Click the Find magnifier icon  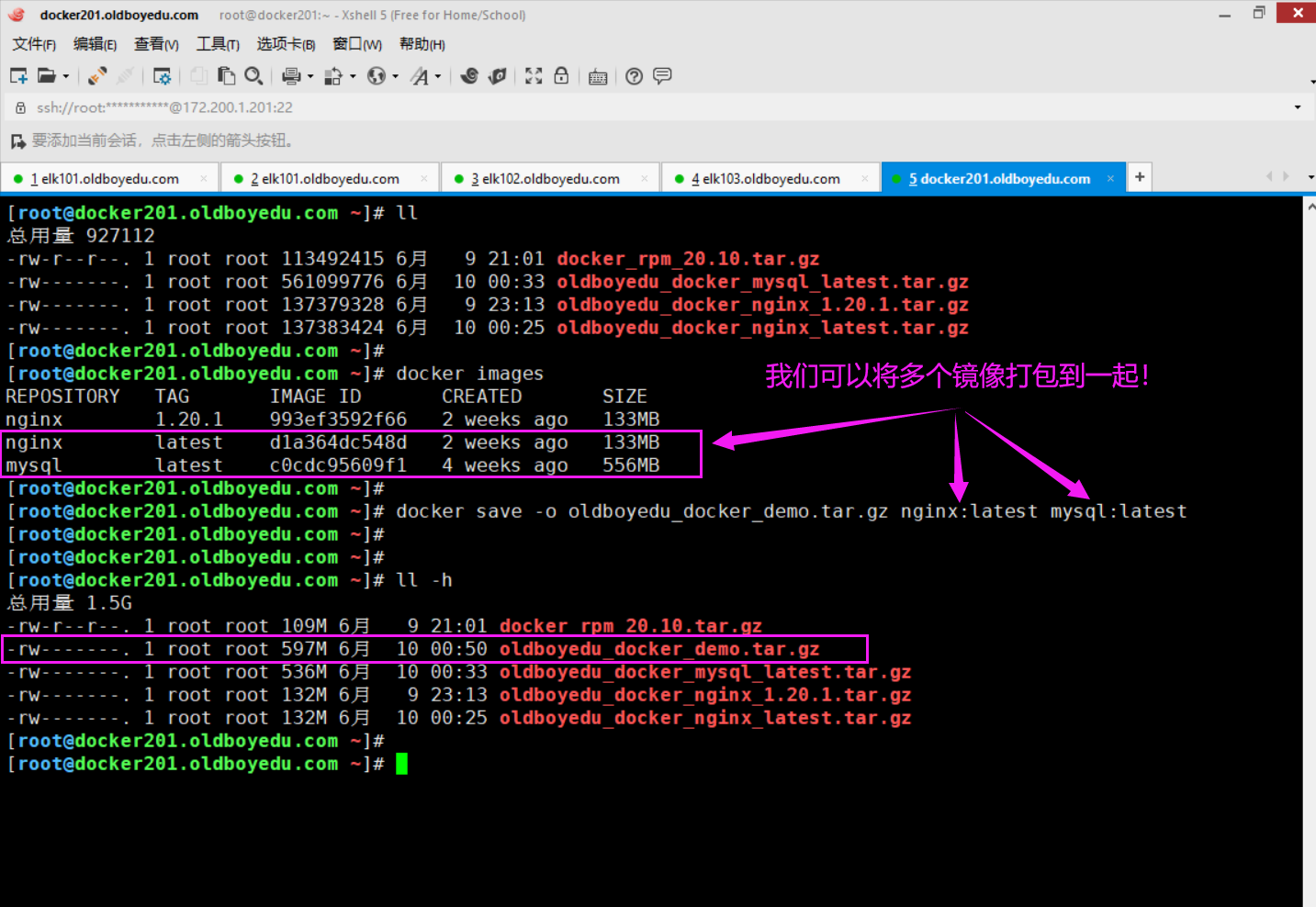pos(254,76)
